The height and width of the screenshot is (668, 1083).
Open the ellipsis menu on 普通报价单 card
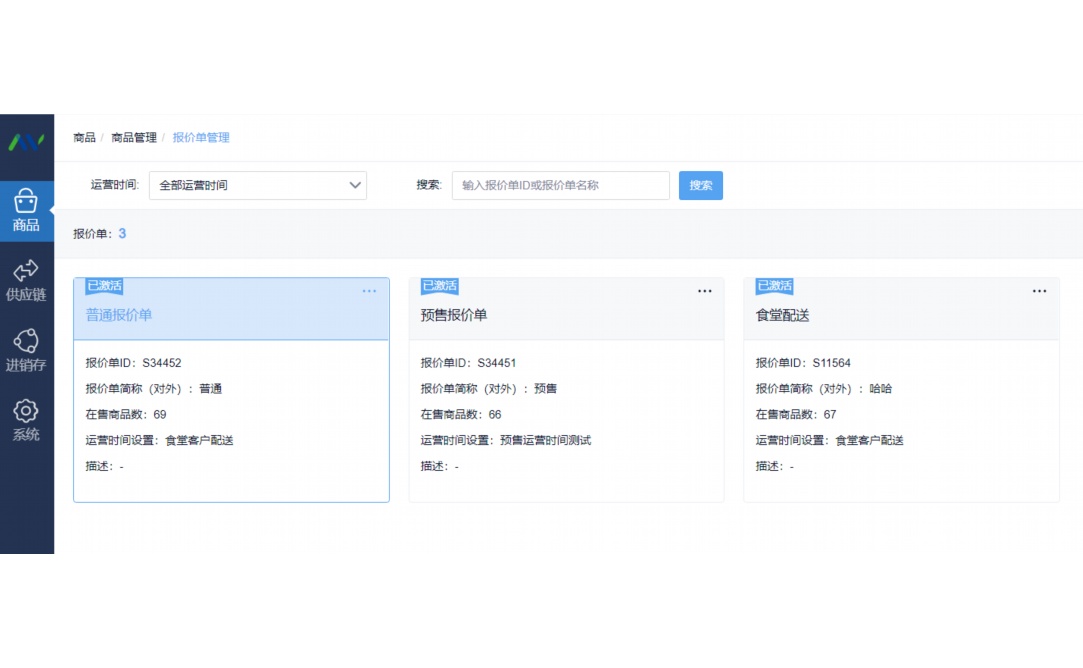(369, 290)
